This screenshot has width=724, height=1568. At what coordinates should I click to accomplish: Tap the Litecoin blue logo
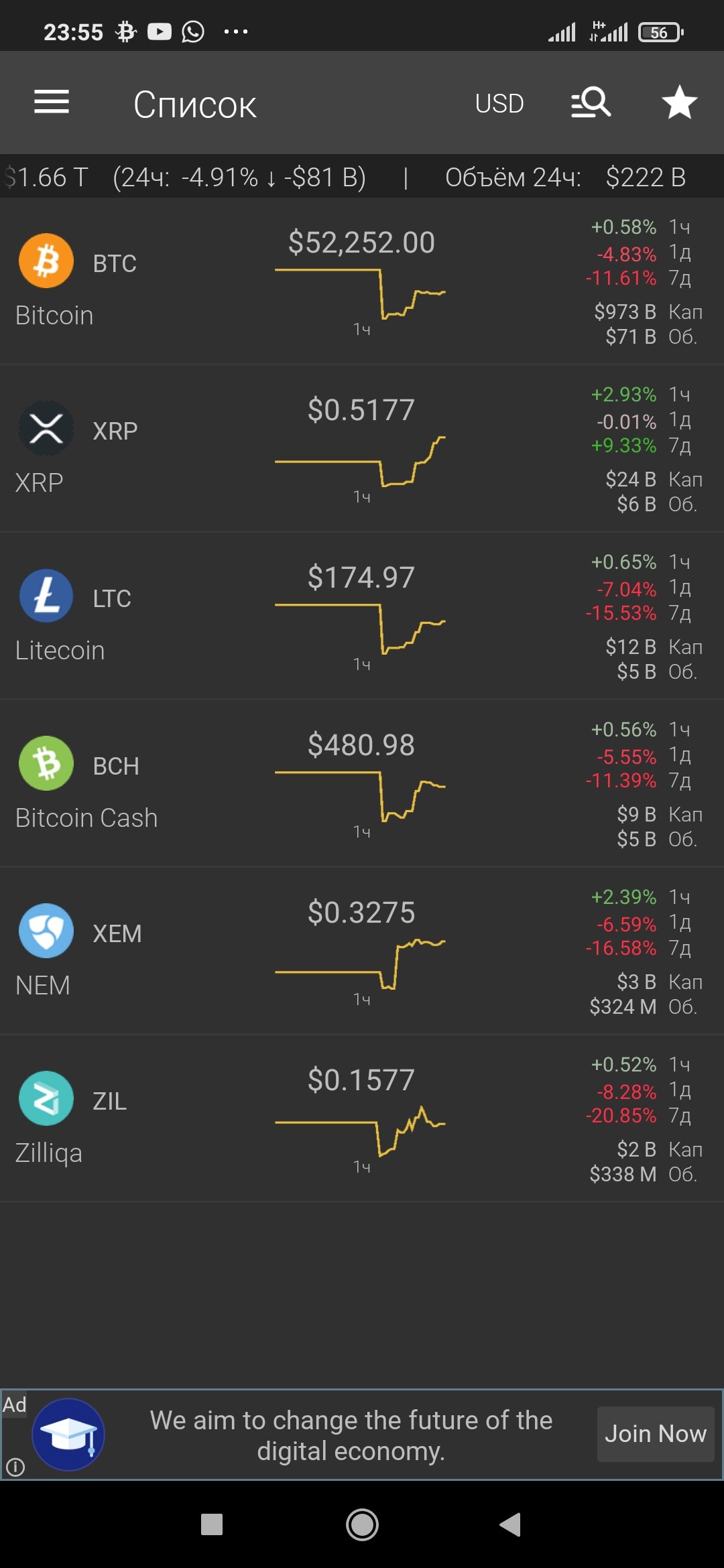pyautogui.click(x=46, y=596)
